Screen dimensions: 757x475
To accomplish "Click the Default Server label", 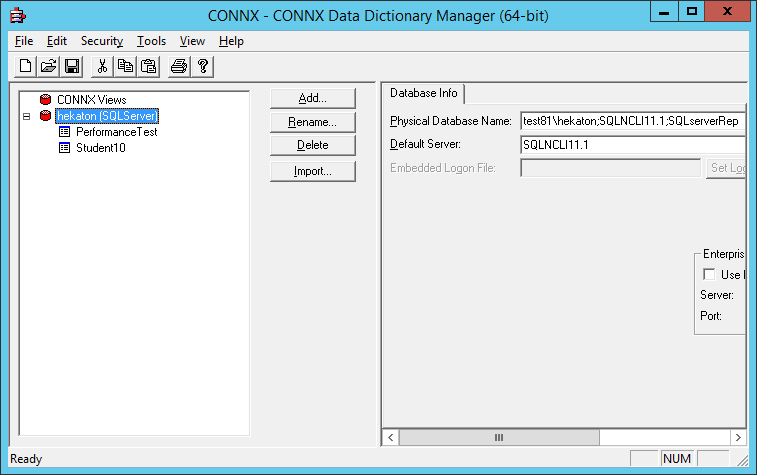I will coord(425,144).
